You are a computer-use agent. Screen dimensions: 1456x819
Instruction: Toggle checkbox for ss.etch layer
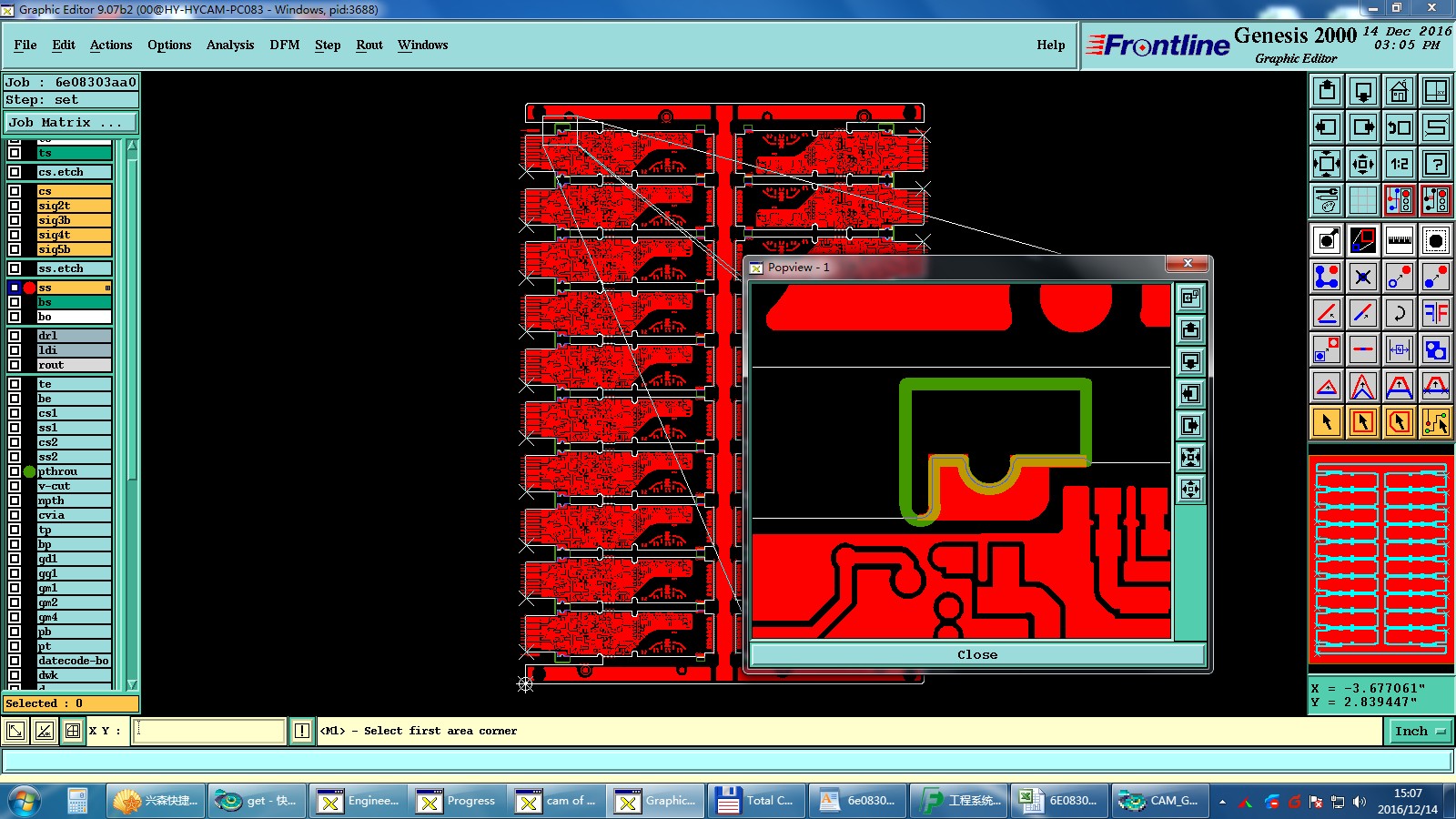[x=15, y=268]
